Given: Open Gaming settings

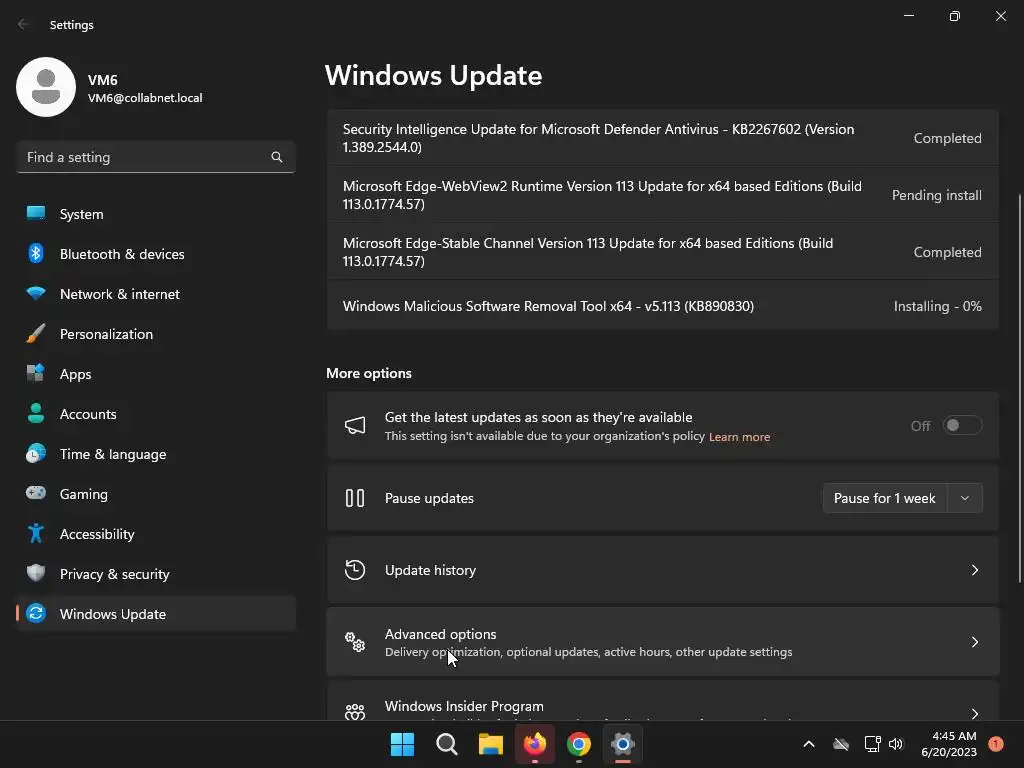Looking at the screenshot, I should [x=156, y=493].
